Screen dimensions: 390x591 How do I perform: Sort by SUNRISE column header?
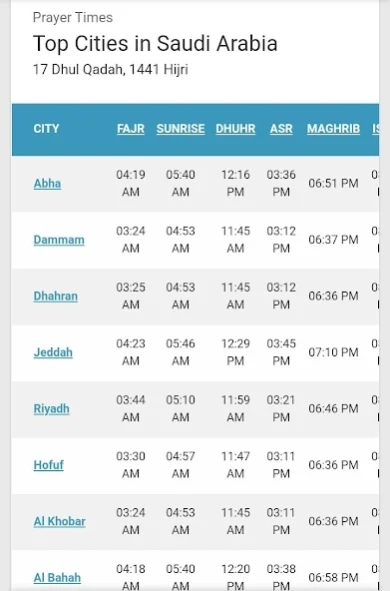point(180,129)
